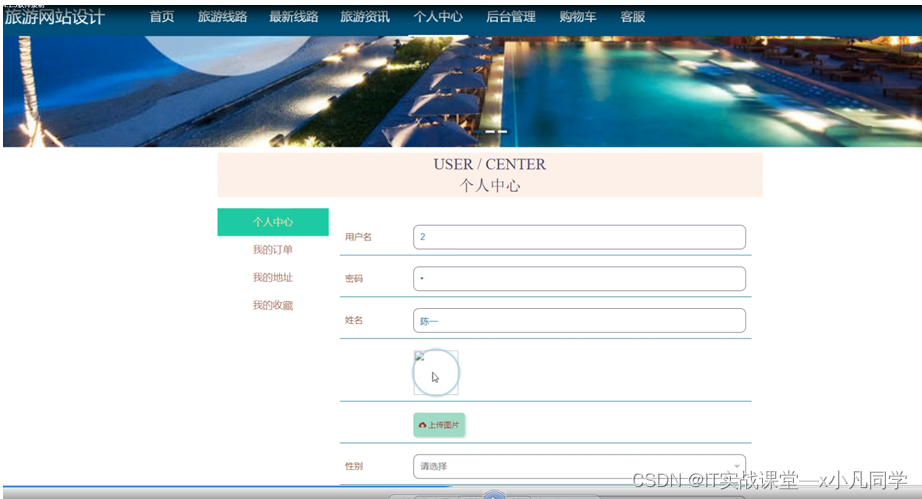Open 我的地址 in the sidebar
The image size is (922, 499).
point(273,277)
